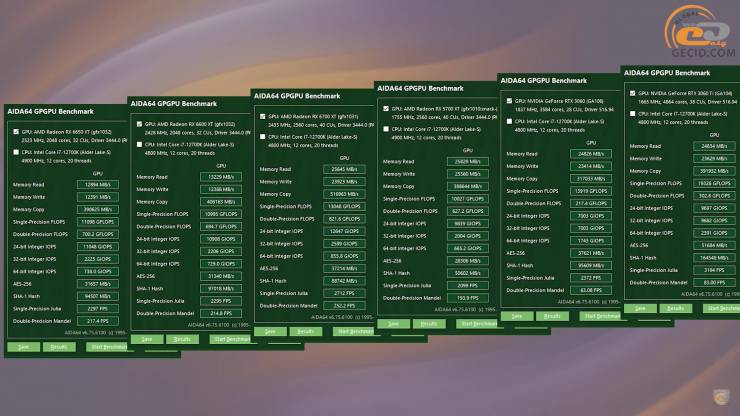The width and height of the screenshot is (740, 416).
Task: Select Memory Read value in RX 6650 XT window
Action: [x=98, y=185]
